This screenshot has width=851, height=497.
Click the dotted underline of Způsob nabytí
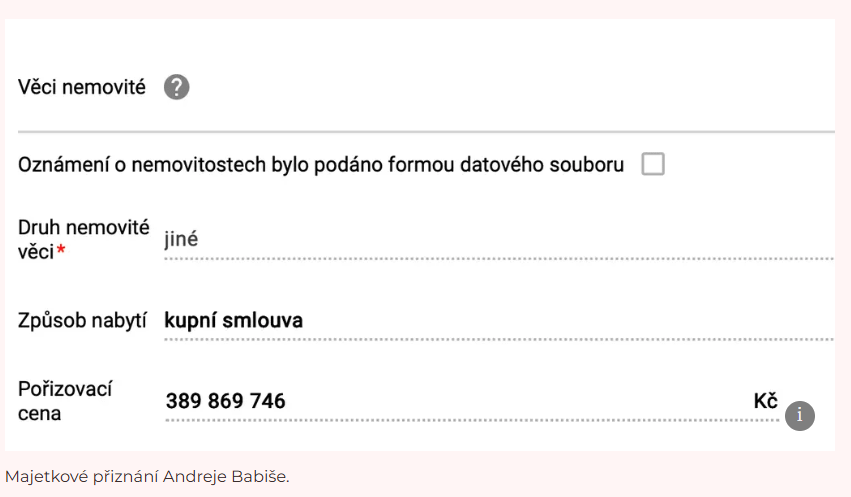(x=499, y=340)
